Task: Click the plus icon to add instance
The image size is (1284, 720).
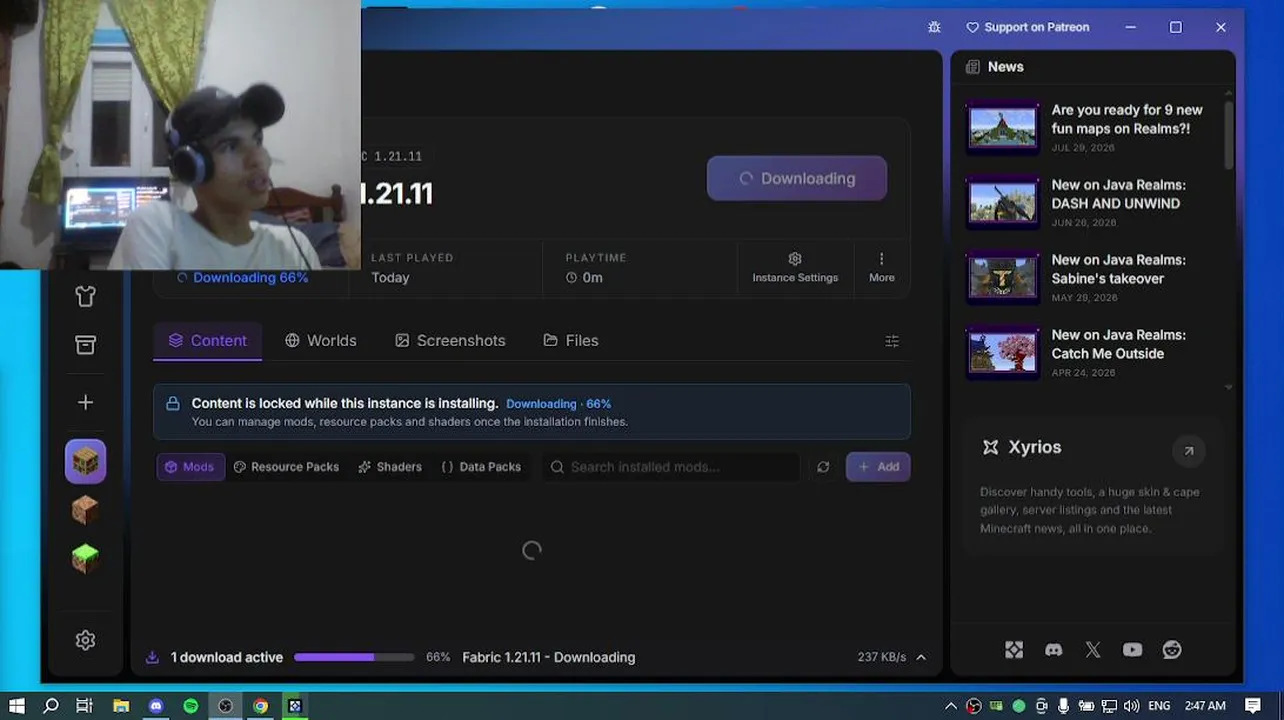Action: tap(85, 402)
